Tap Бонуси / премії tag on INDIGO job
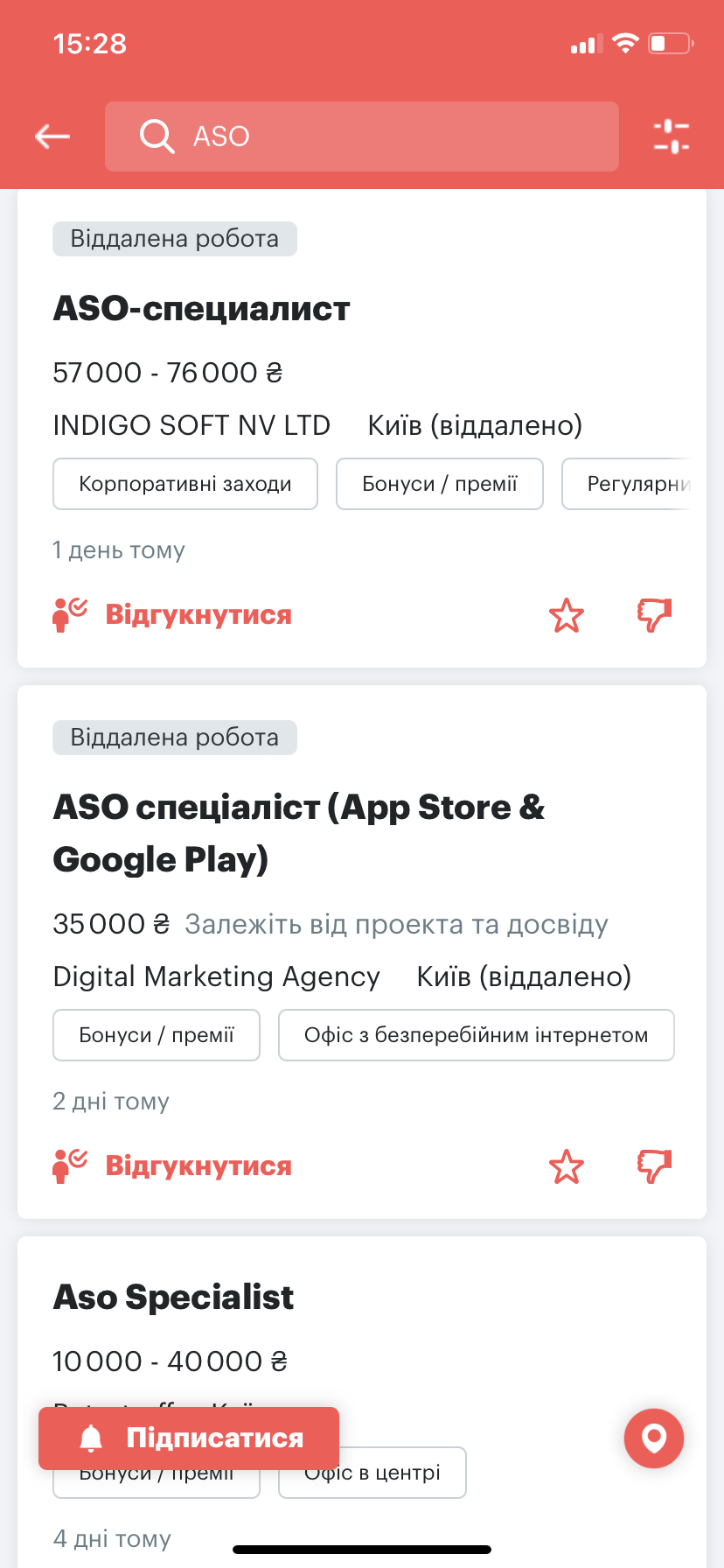The image size is (724, 1568). coord(440,484)
